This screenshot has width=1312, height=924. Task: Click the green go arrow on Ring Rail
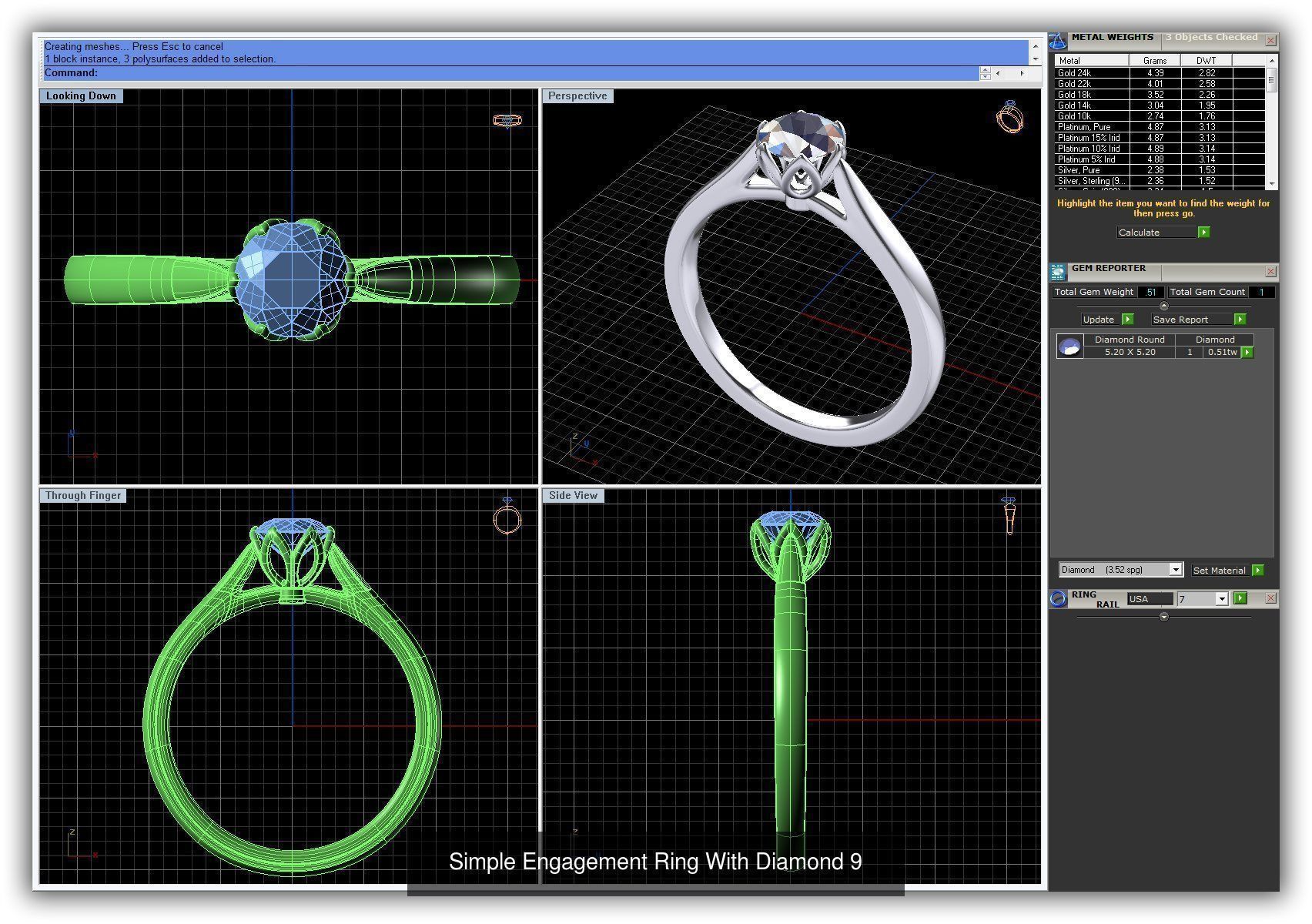pyautogui.click(x=1240, y=598)
